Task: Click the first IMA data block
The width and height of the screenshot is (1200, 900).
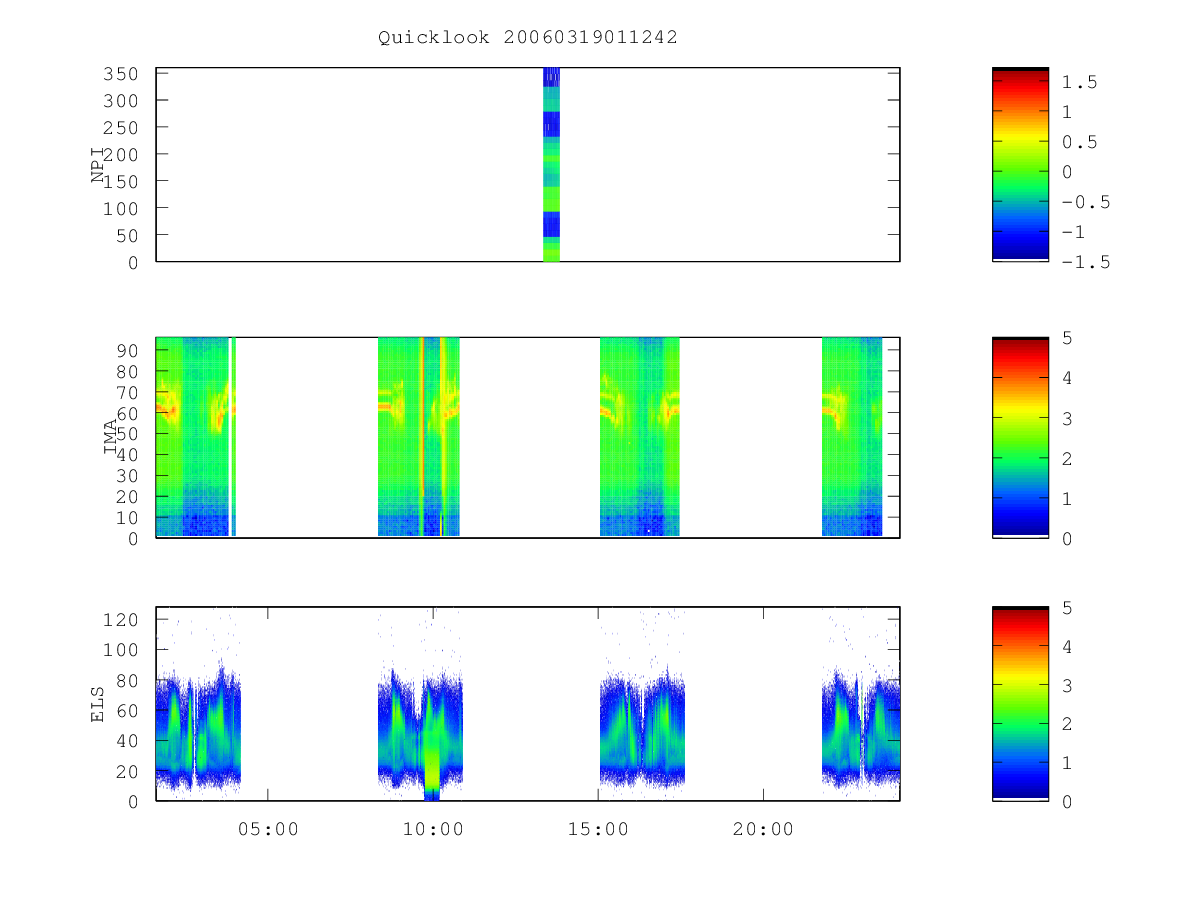Action: point(195,437)
